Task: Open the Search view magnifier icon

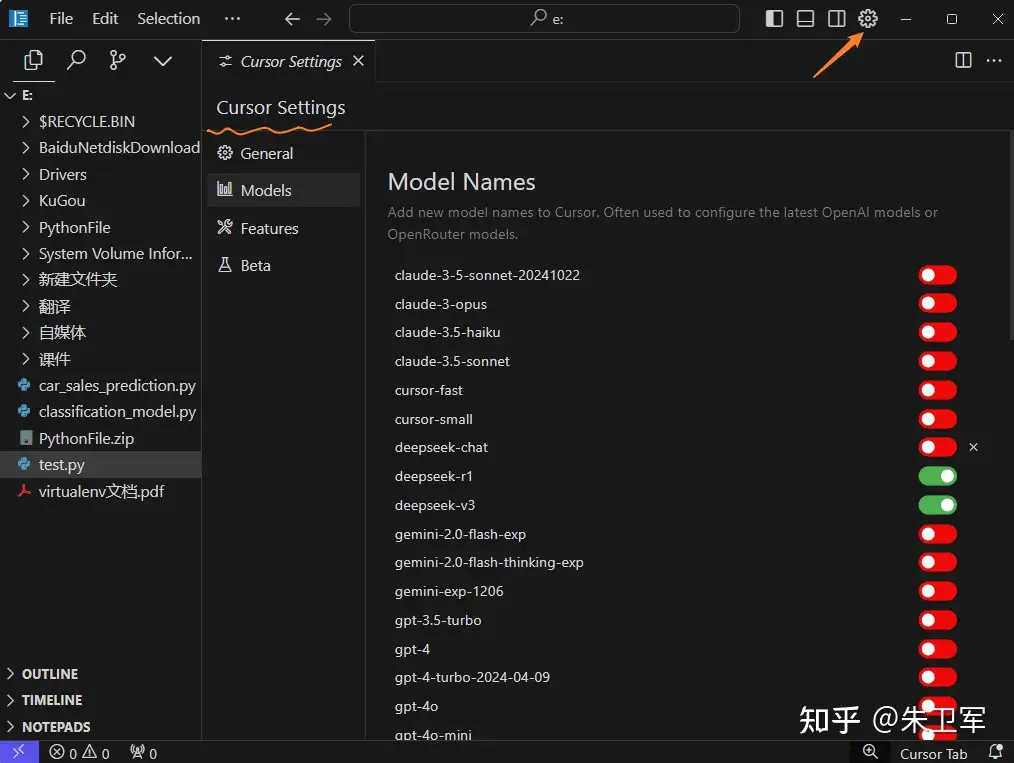Action: 76,61
